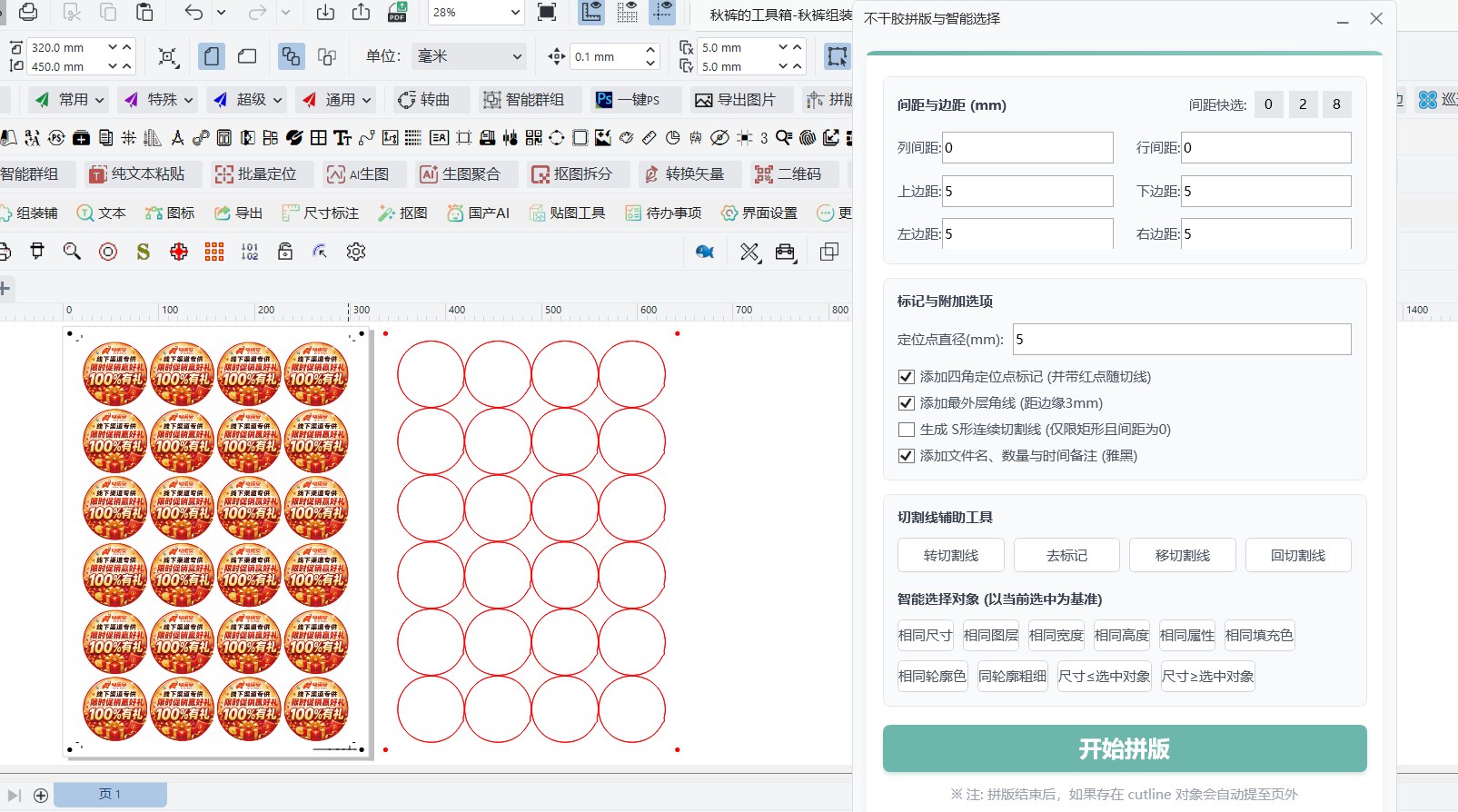Expand the 特殊 dropdown menu

pos(189,100)
